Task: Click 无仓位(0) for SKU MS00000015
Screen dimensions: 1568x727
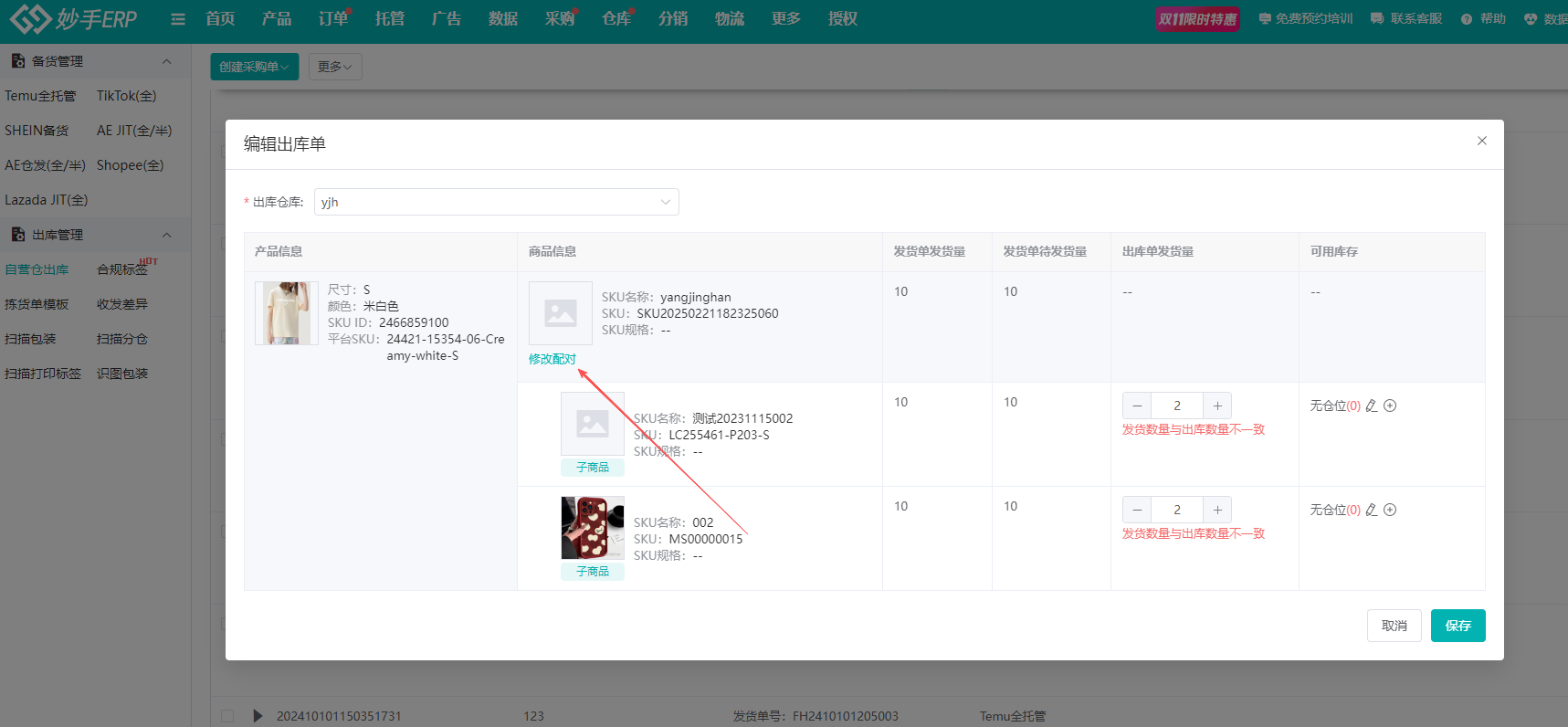Action: [1335, 510]
